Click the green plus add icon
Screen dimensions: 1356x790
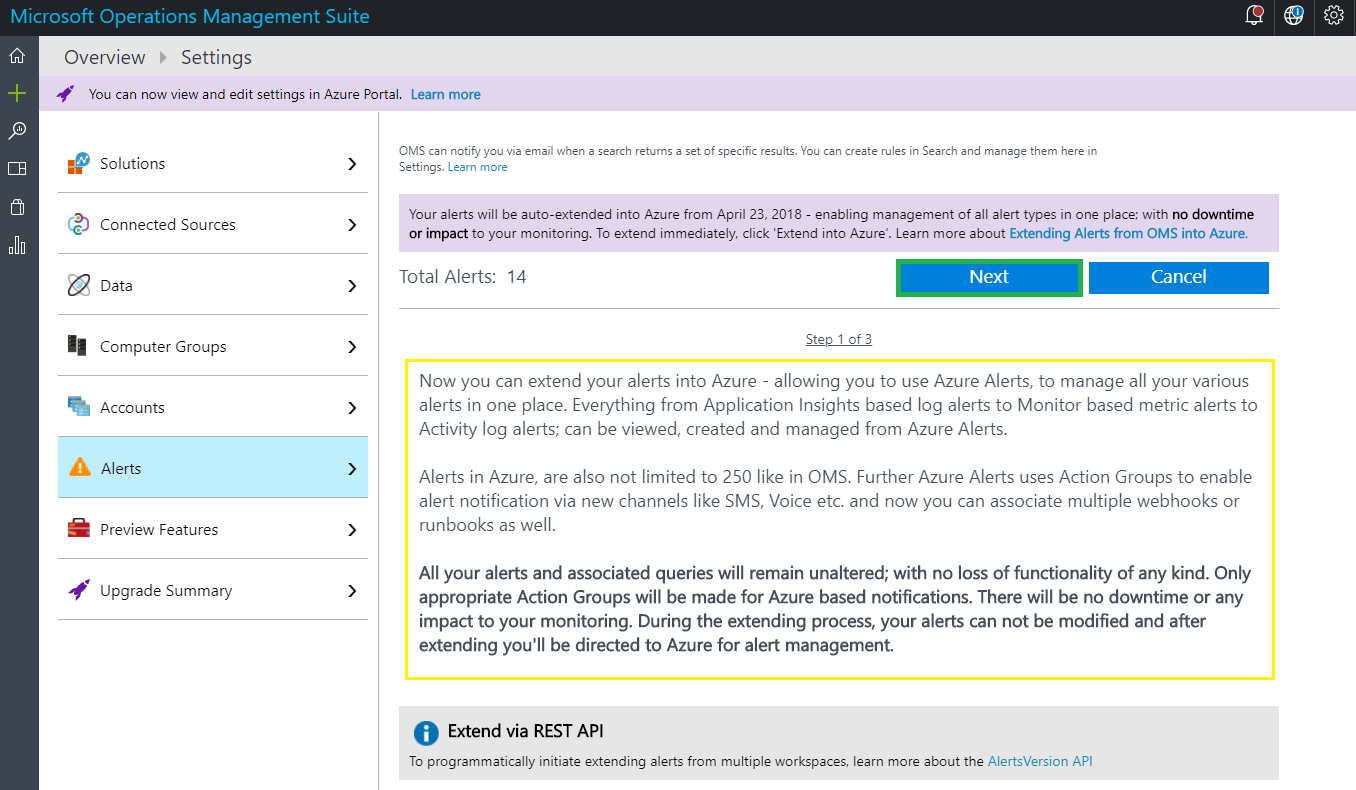[17, 93]
